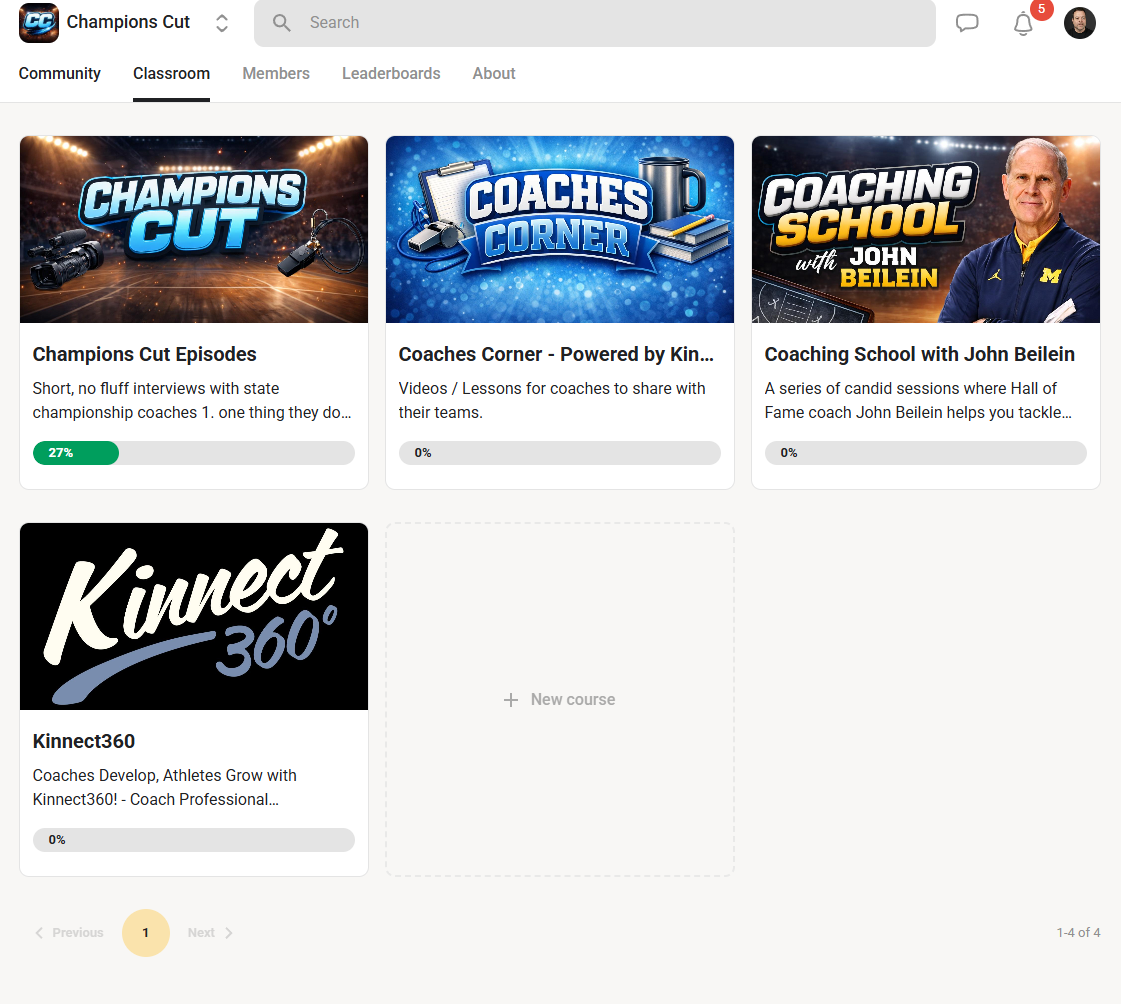
Task: Click the 27% progress bar
Action: coord(194,453)
